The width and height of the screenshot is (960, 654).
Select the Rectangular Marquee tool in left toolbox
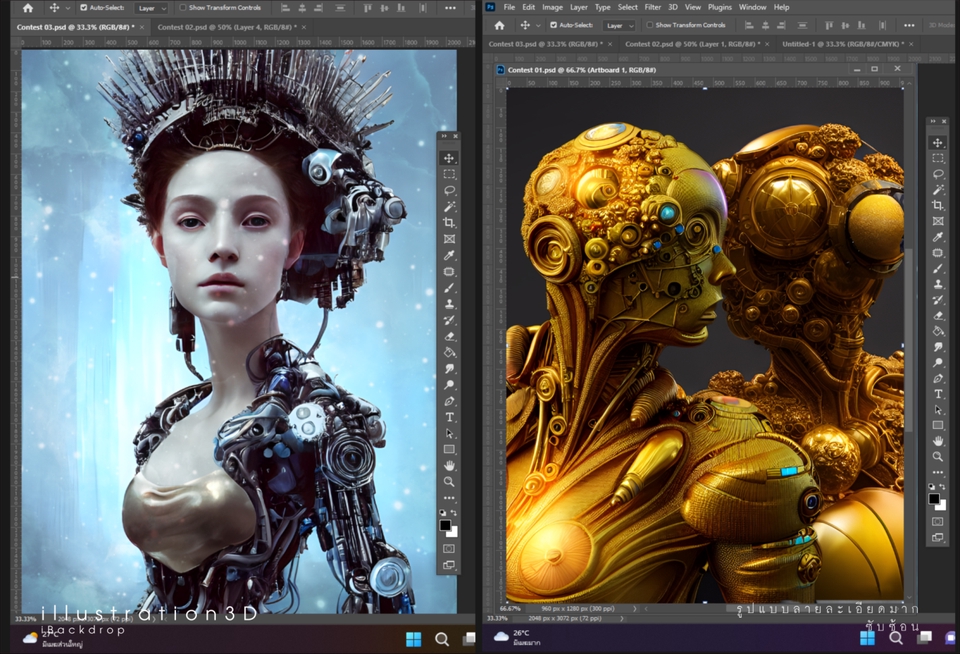pos(449,175)
